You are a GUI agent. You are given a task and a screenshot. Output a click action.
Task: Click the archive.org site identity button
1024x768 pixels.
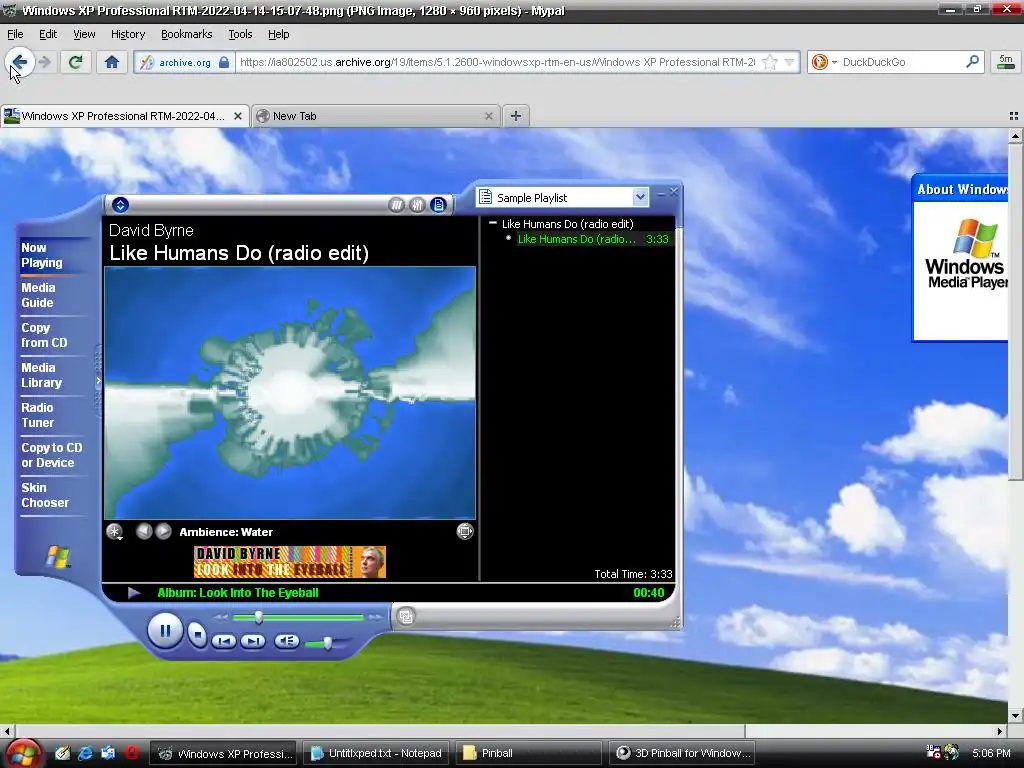pos(185,62)
